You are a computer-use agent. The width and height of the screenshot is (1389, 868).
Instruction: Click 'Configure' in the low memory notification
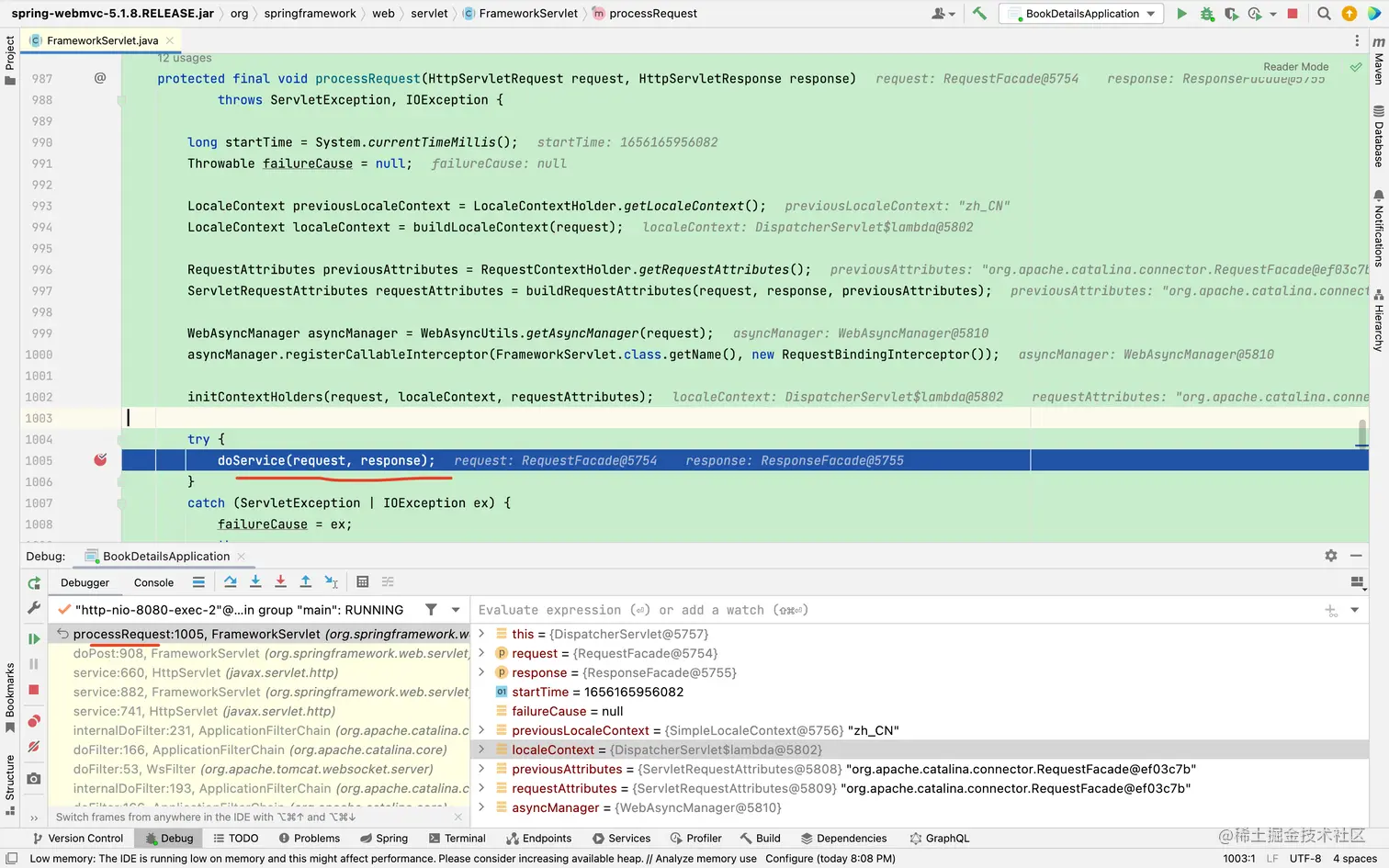[x=789, y=859]
